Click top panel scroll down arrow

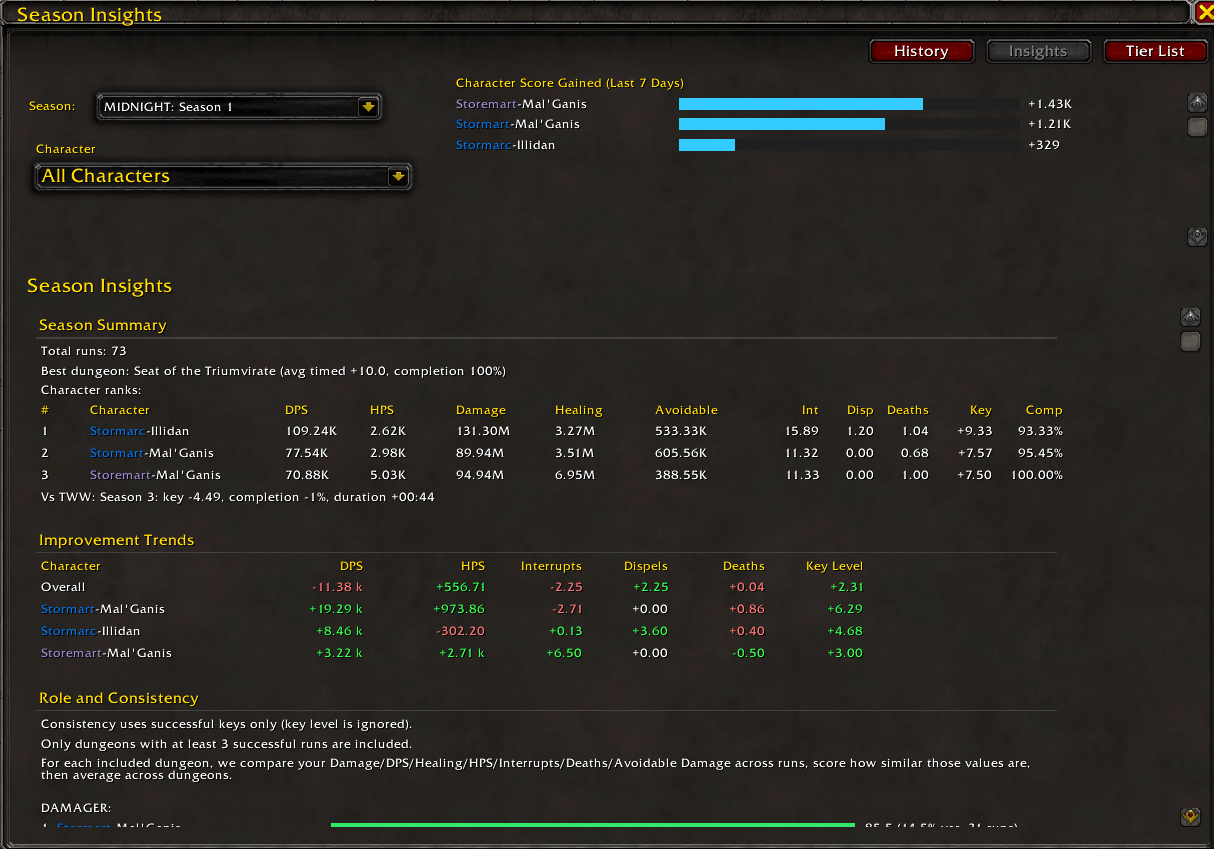(1197, 236)
